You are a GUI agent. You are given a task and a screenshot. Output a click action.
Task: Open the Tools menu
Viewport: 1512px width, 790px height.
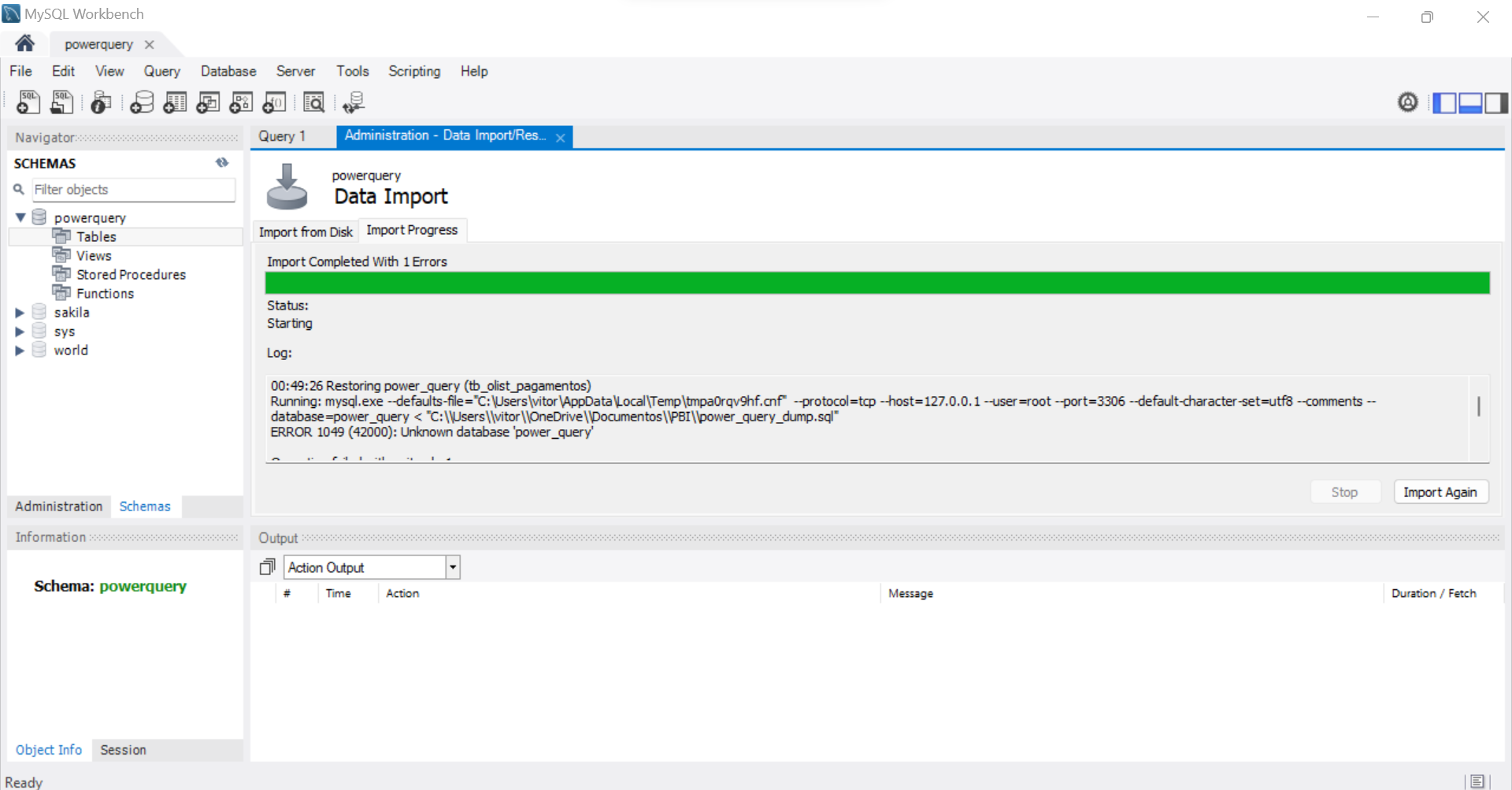[x=352, y=71]
